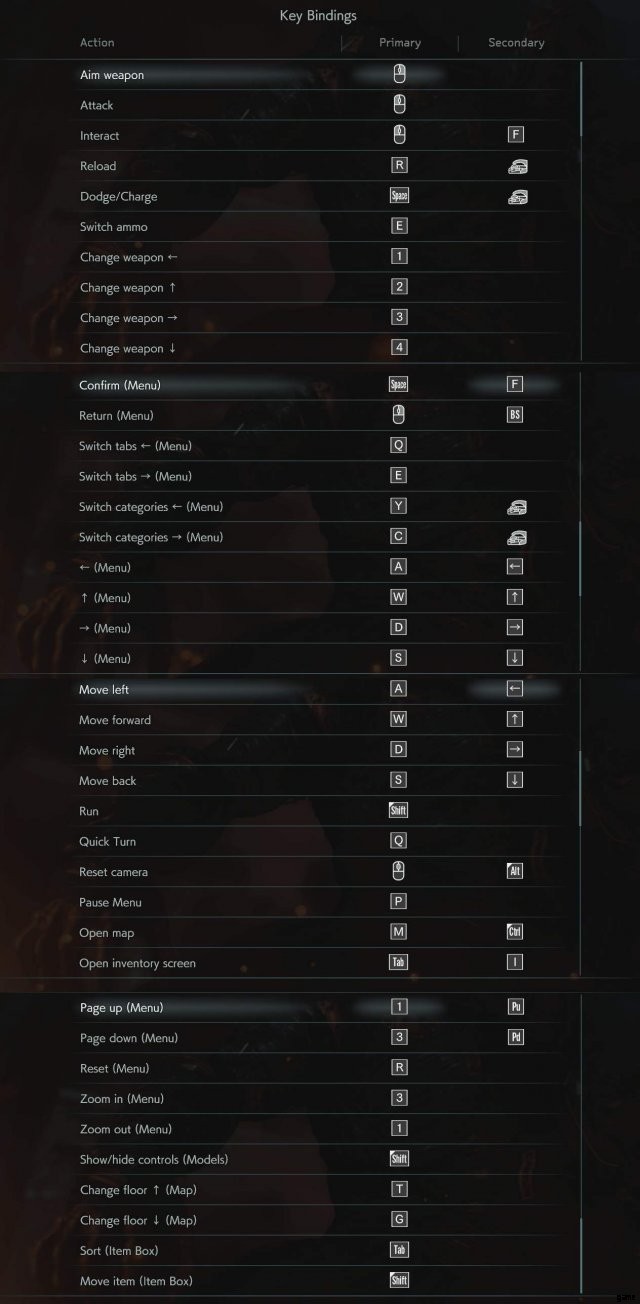Click the Secondary column header
Image resolution: width=640 pixels, height=1304 pixels.
(x=516, y=43)
